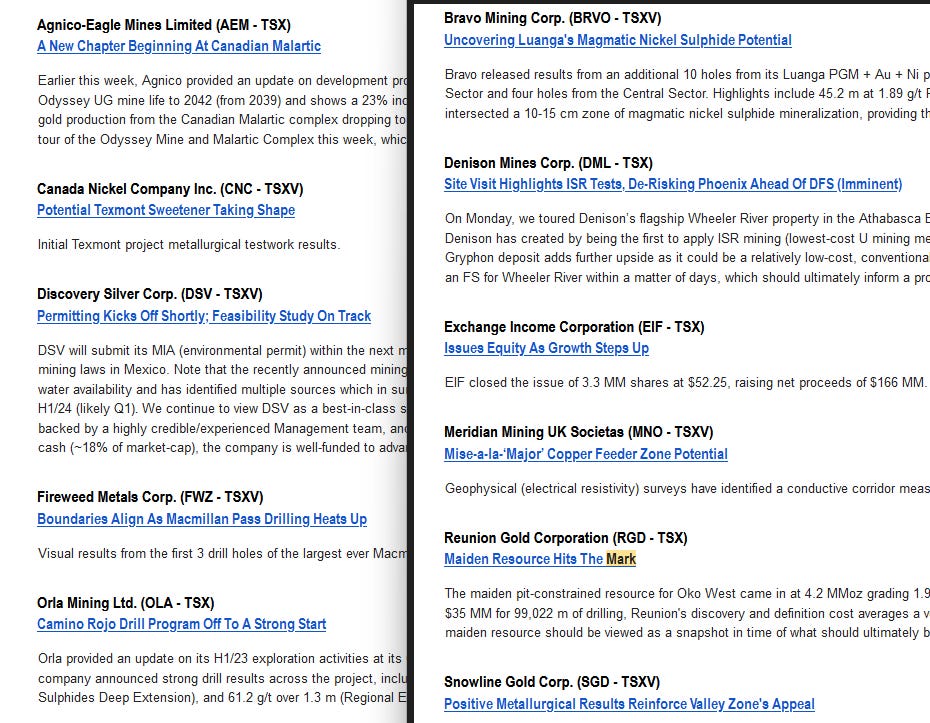This screenshot has height=723, width=930.
Task: Open 'Potential Texmont Sweetener Taking Shape' link
Action: click(x=166, y=210)
